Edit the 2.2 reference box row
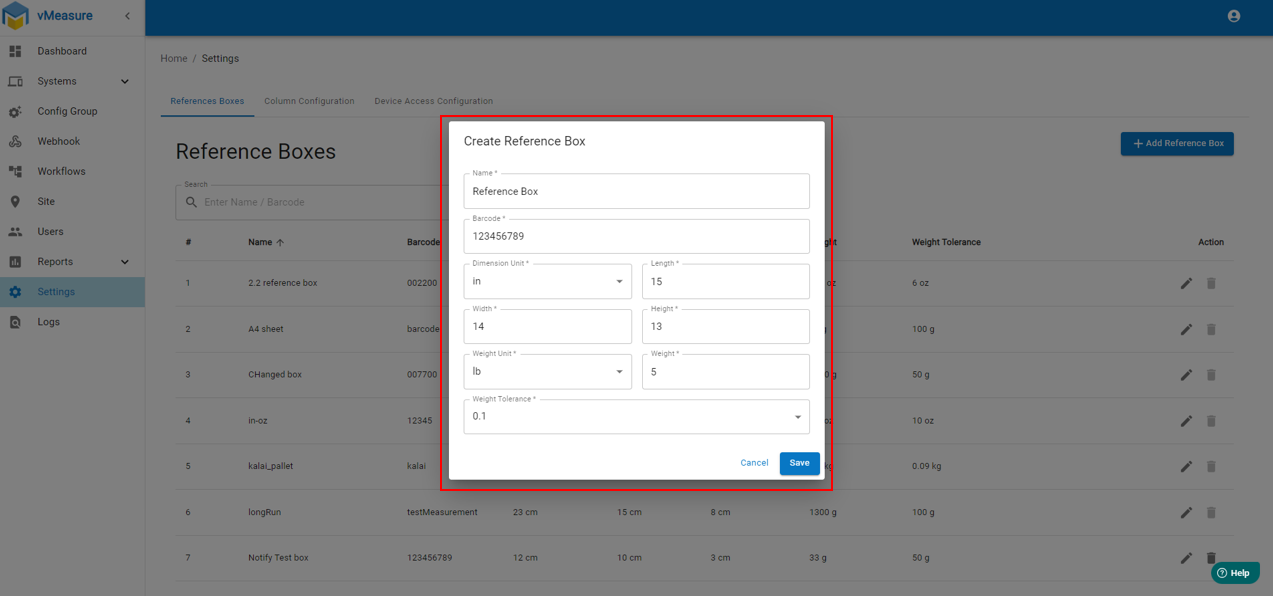The image size is (1273, 596). click(x=1186, y=283)
